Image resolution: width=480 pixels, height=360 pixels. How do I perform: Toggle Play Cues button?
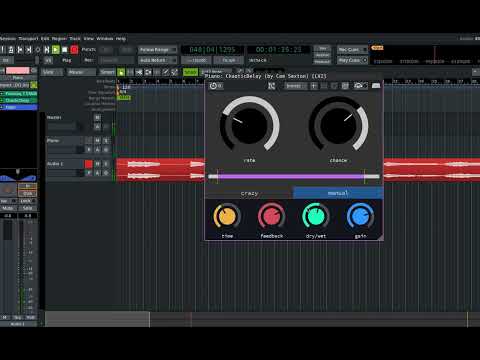point(352,60)
